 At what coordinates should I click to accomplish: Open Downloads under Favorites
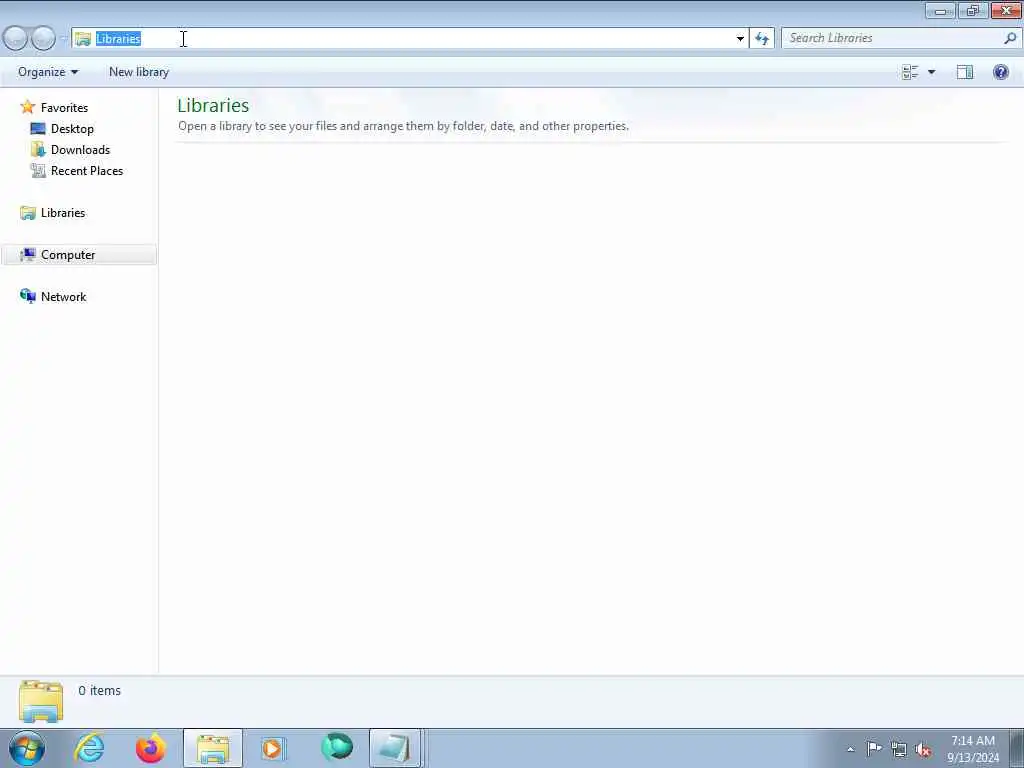coord(80,150)
